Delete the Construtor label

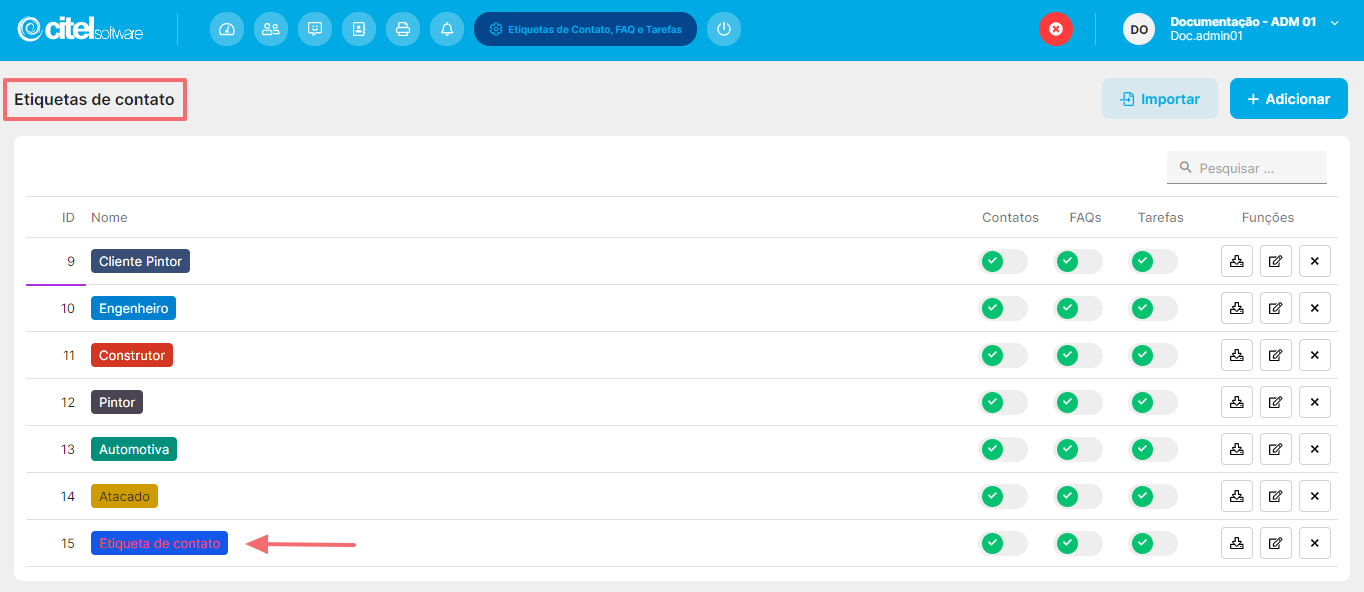(1315, 355)
